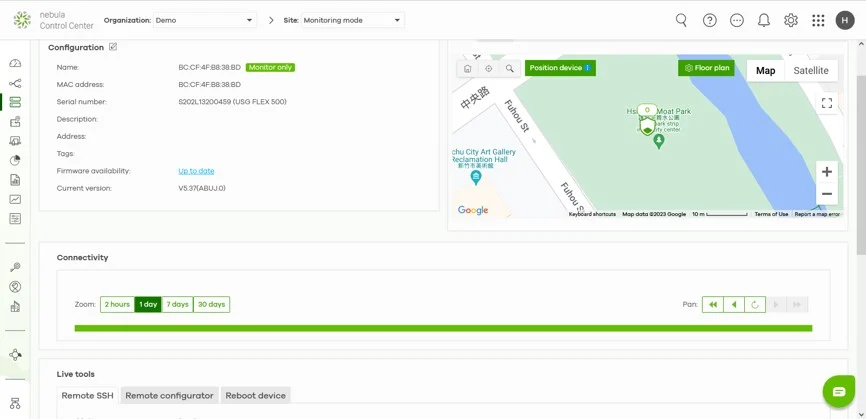Open the line graph icon in the sidebar
866x419 pixels.
(15, 199)
